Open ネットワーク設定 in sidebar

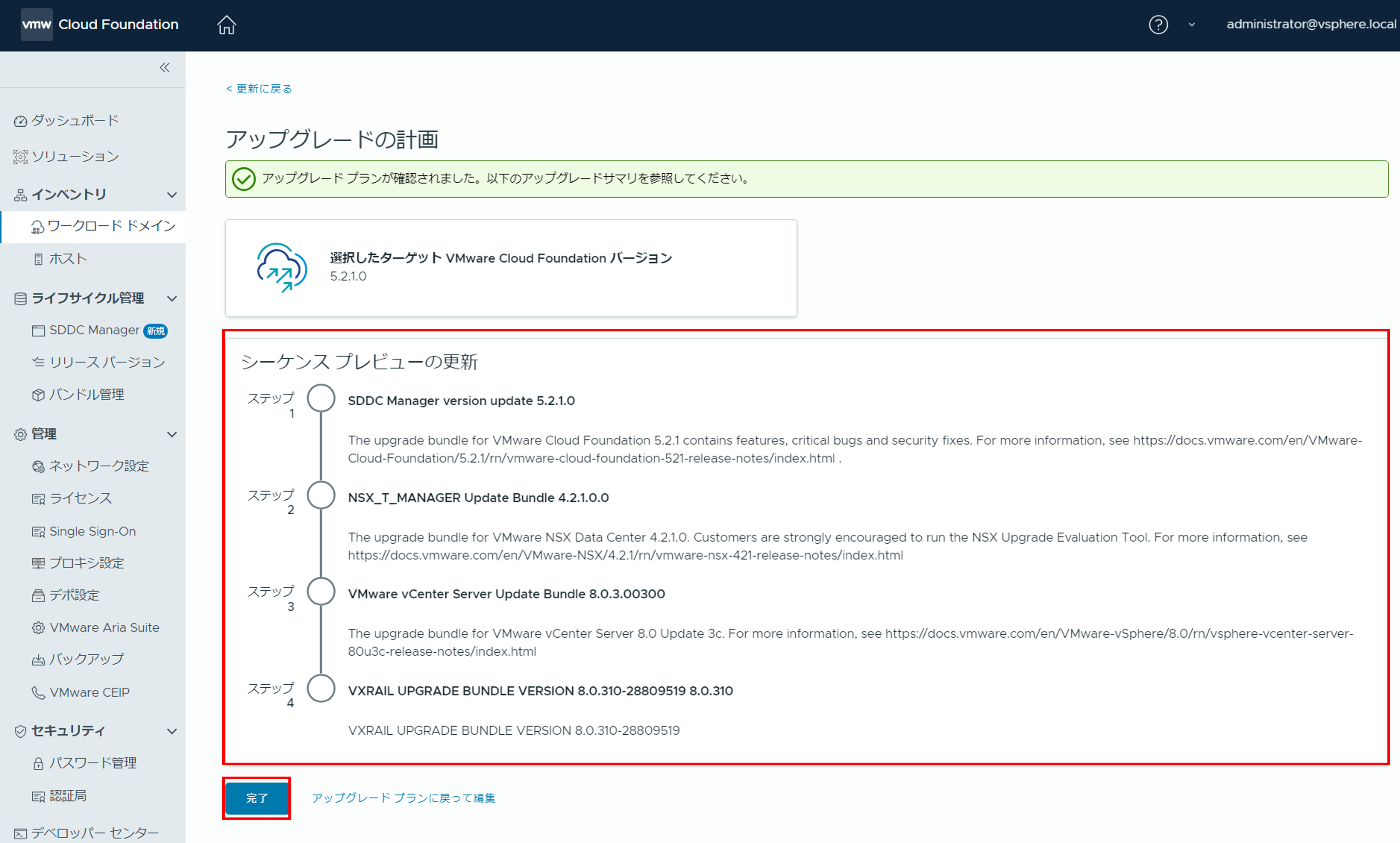coord(99,466)
